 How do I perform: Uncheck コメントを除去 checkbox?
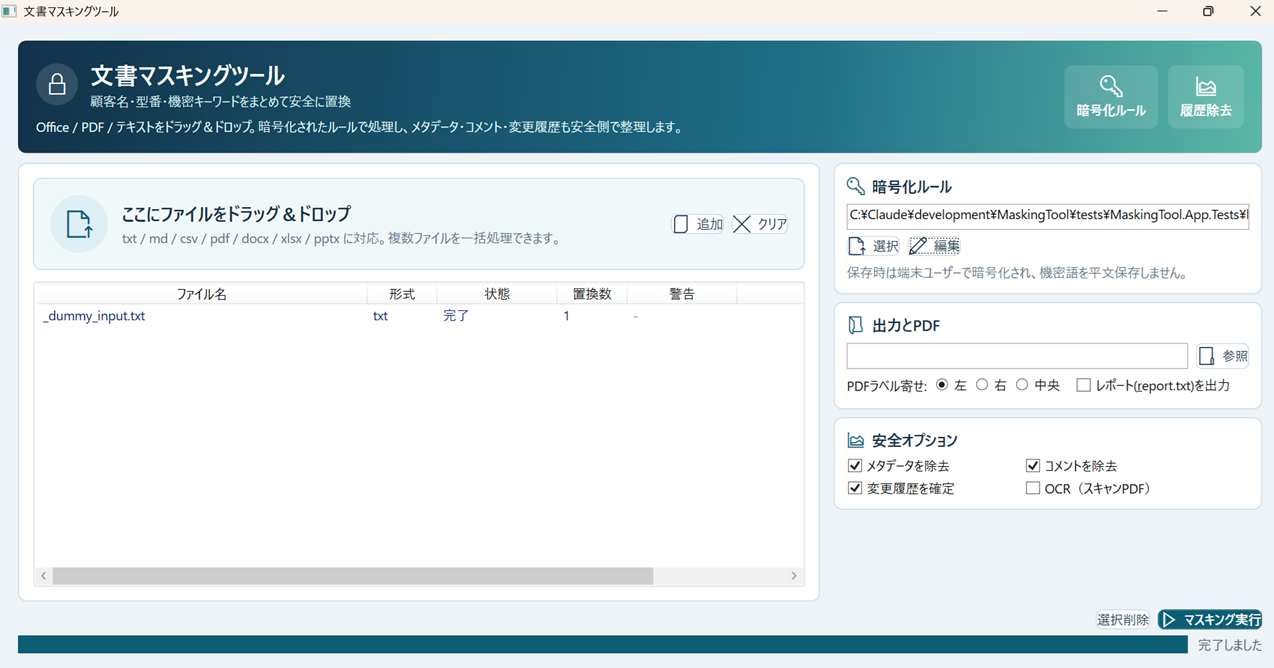[1033, 466]
